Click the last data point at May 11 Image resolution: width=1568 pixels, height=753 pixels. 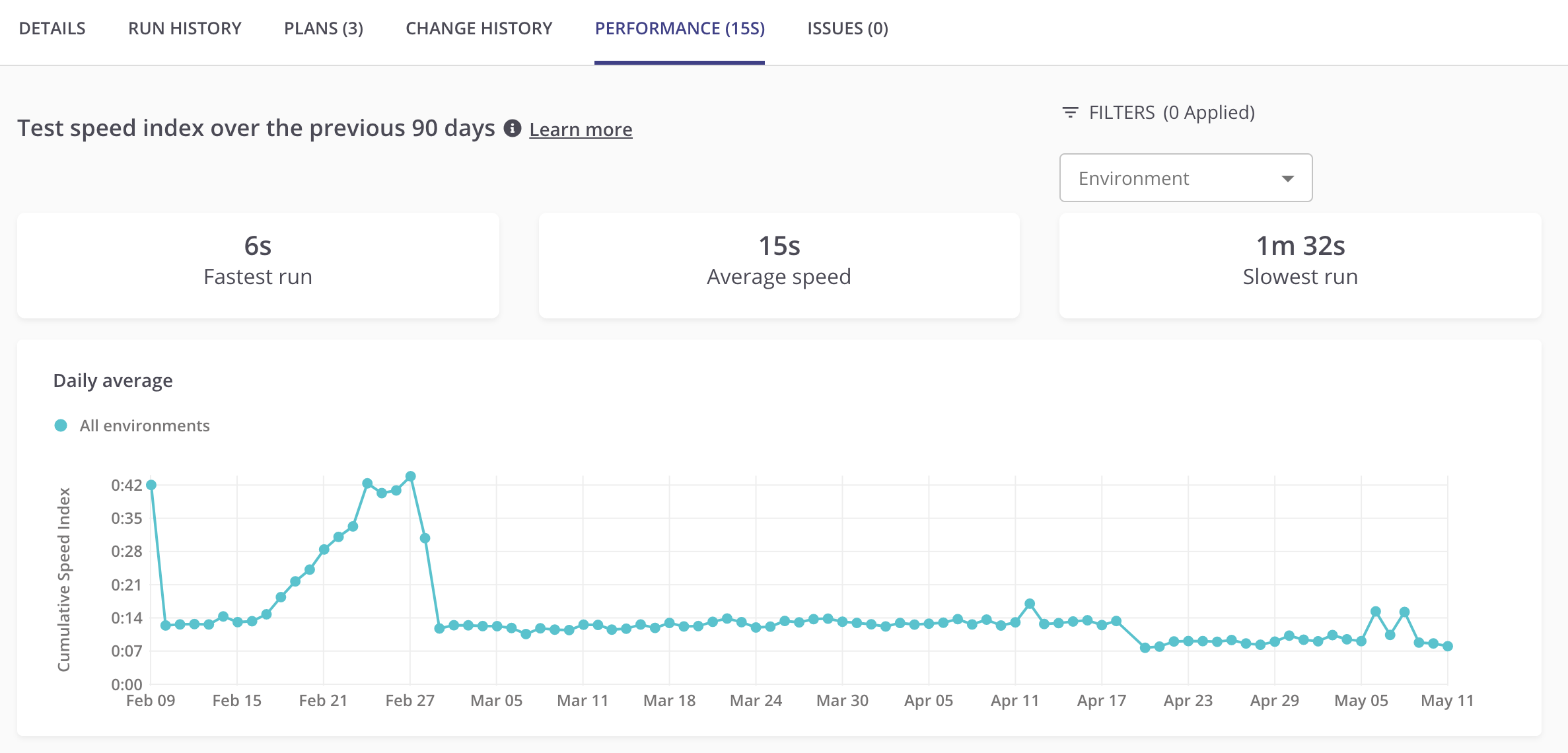click(1448, 646)
